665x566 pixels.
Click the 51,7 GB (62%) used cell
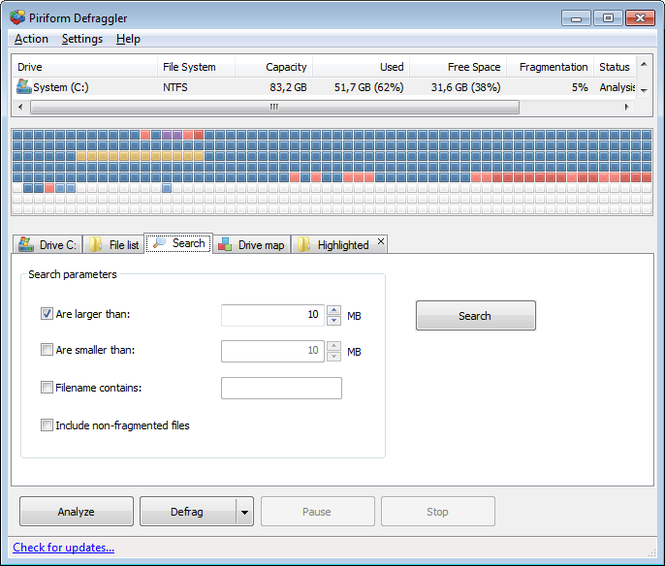point(369,87)
